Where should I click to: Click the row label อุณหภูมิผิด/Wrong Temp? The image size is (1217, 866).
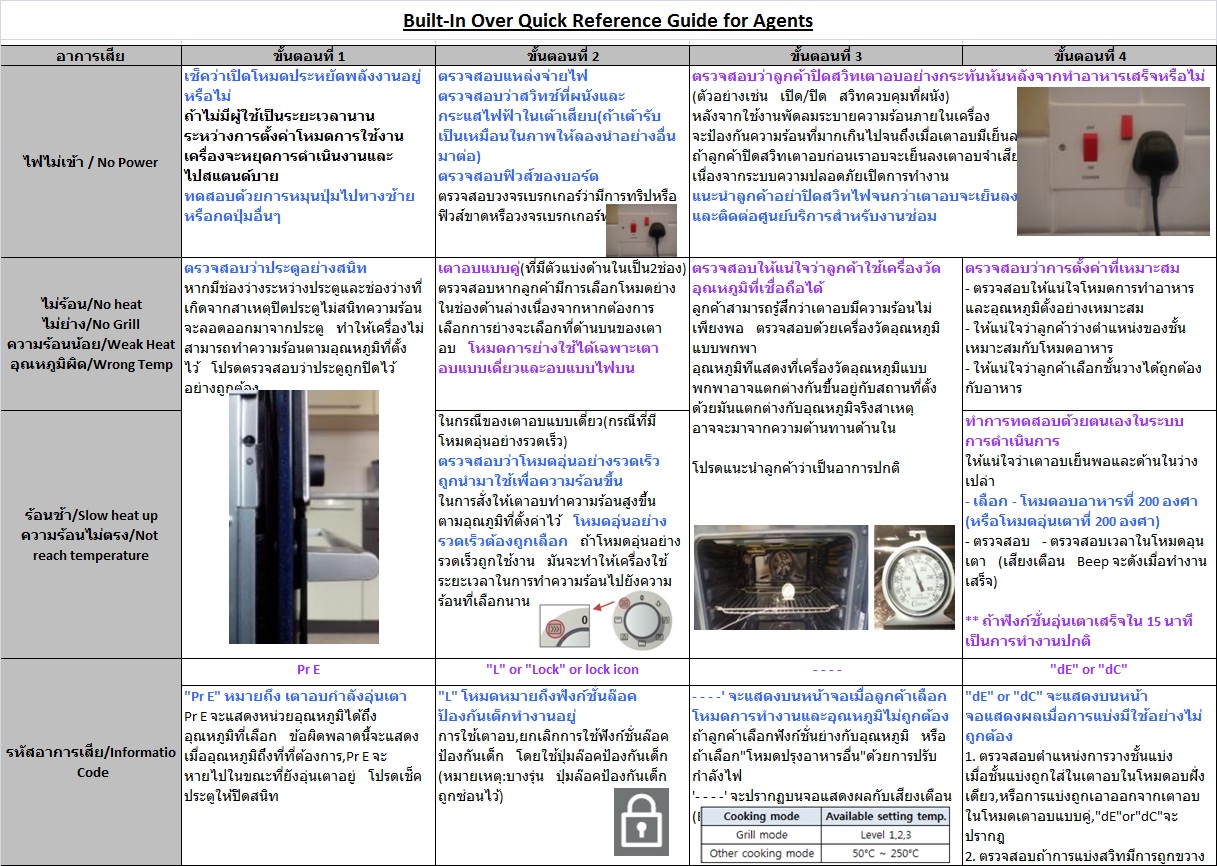click(91, 364)
